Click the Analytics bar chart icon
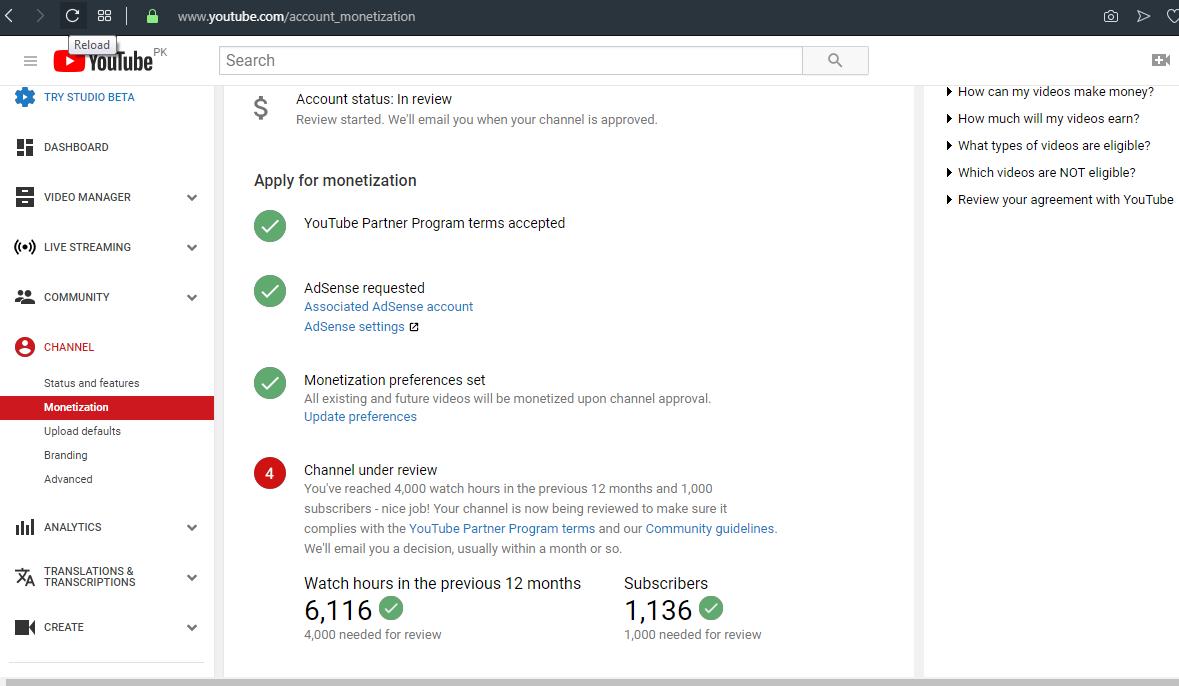The width and height of the screenshot is (1179, 686). click(x=25, y=527)
